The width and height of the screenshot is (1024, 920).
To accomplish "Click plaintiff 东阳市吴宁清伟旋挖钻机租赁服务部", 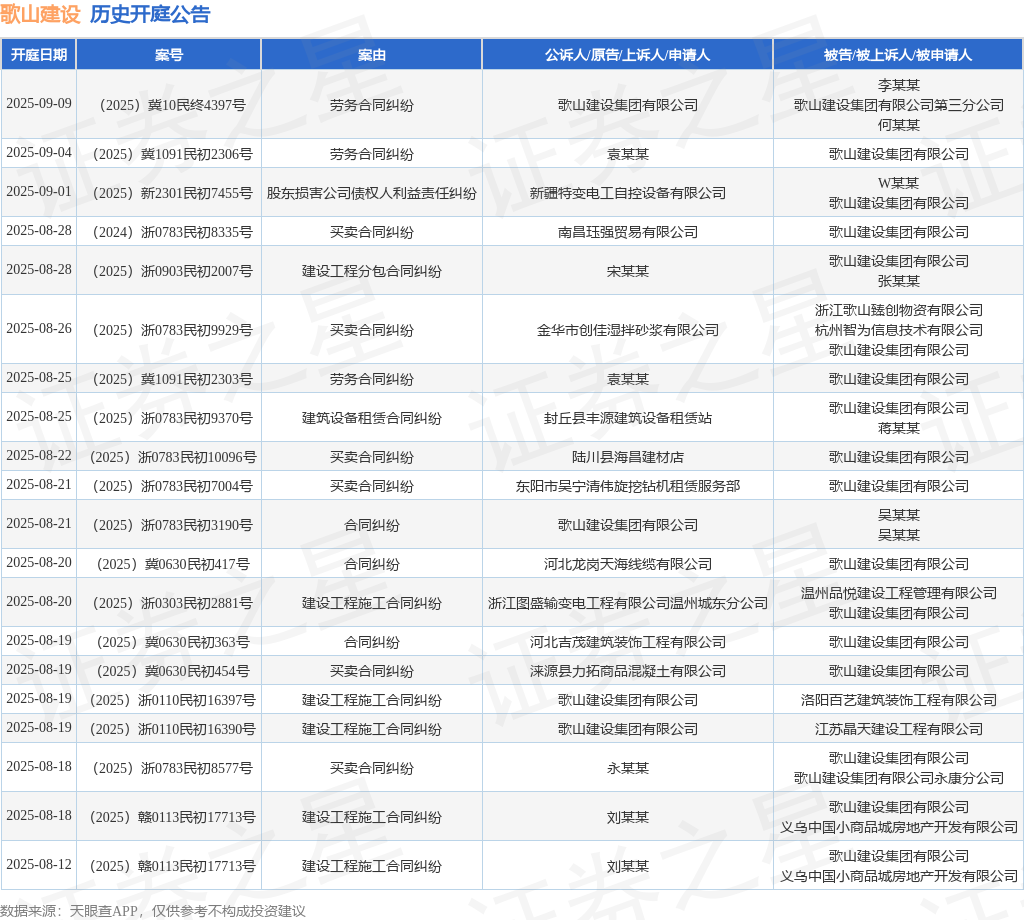I will [x=628, y=486].
